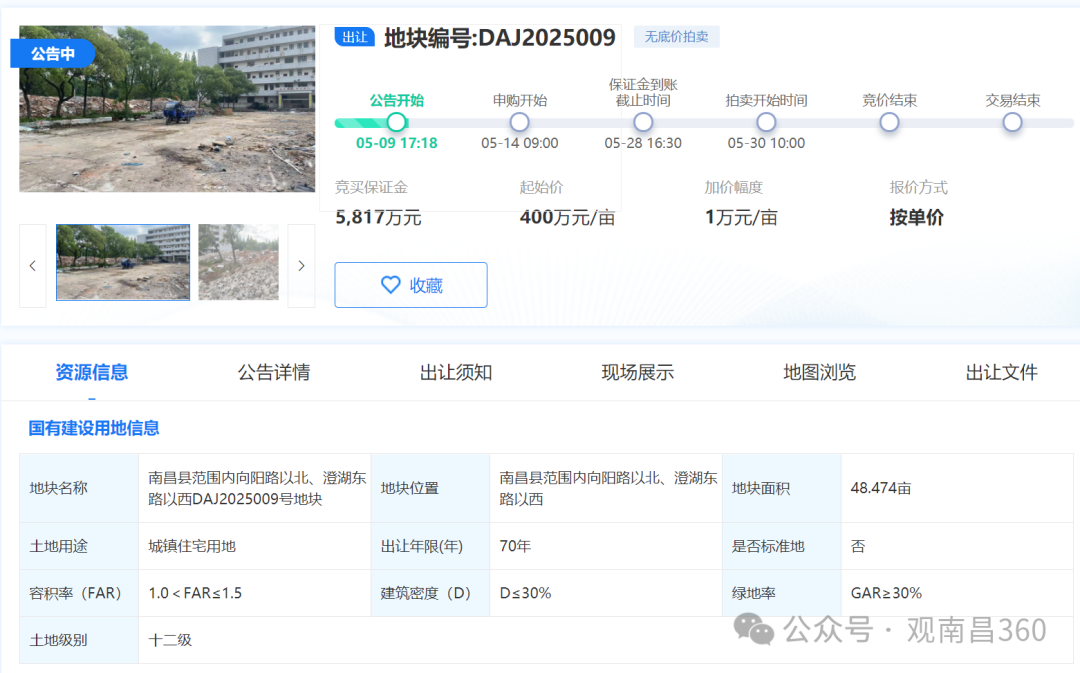Click the 加价幅度 label

[x=734, y=187]
